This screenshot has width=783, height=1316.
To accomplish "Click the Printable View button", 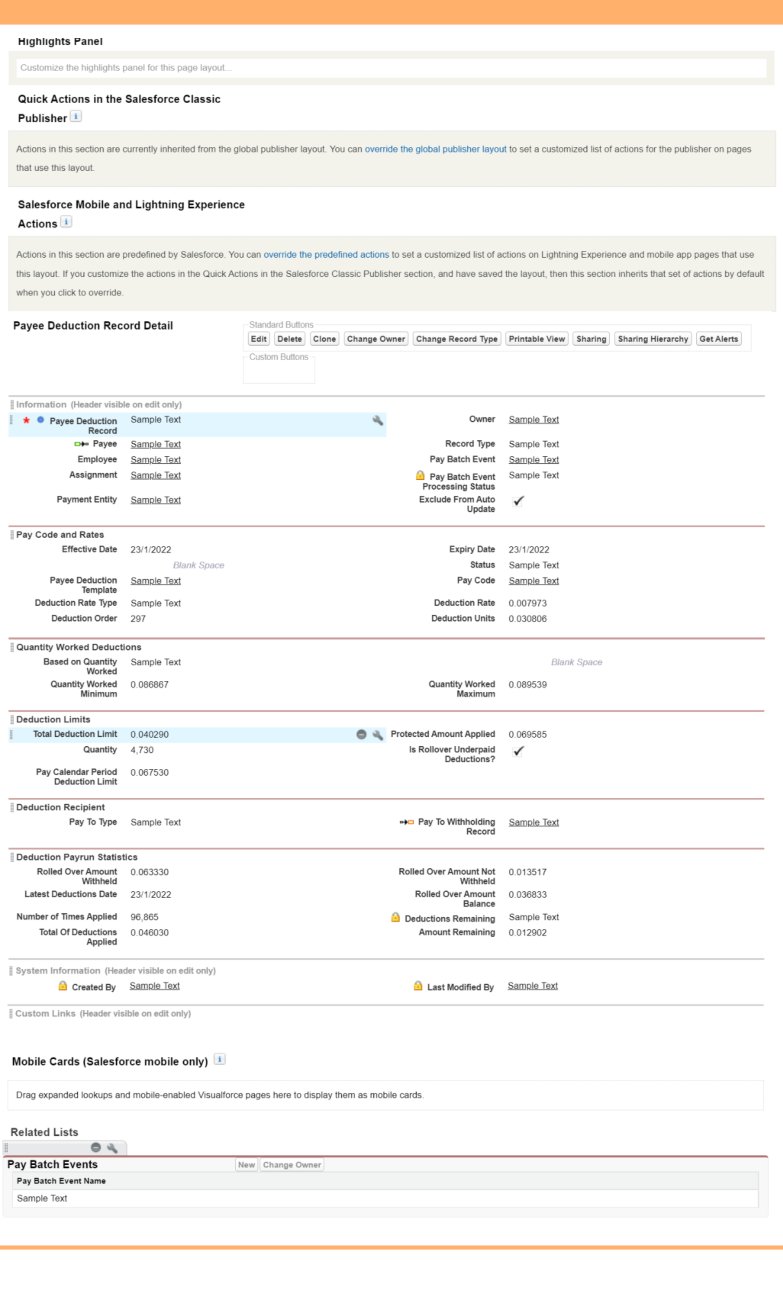I will coord(538,339).
